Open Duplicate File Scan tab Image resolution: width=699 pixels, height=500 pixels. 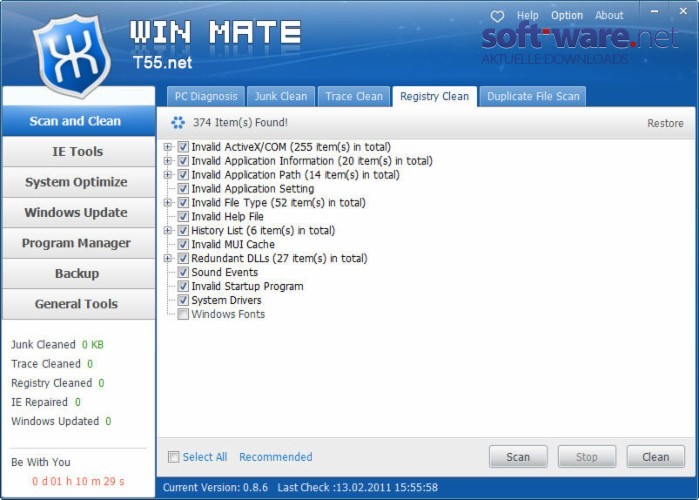[x=533, y=96]
